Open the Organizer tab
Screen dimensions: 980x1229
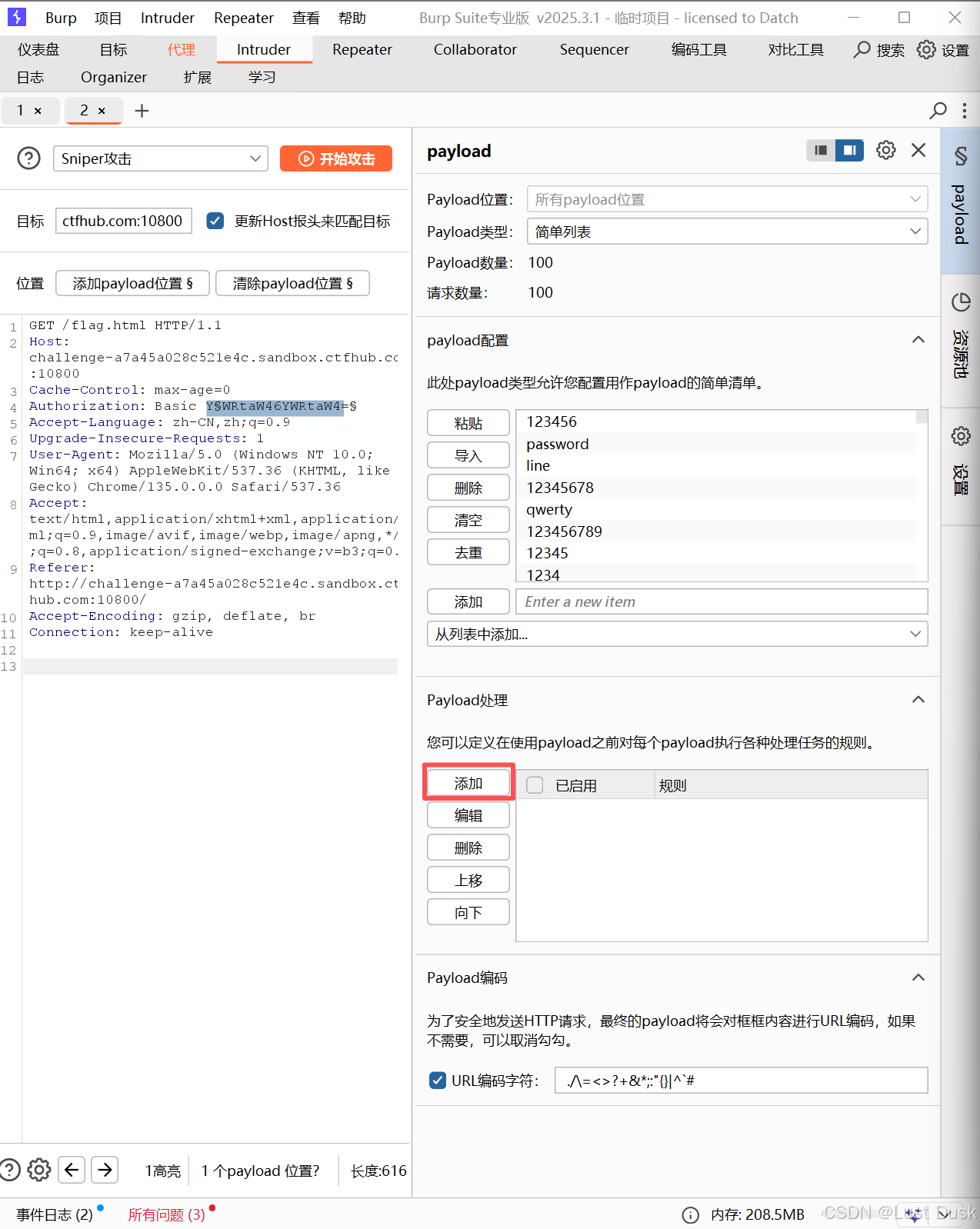pos(114,77)
